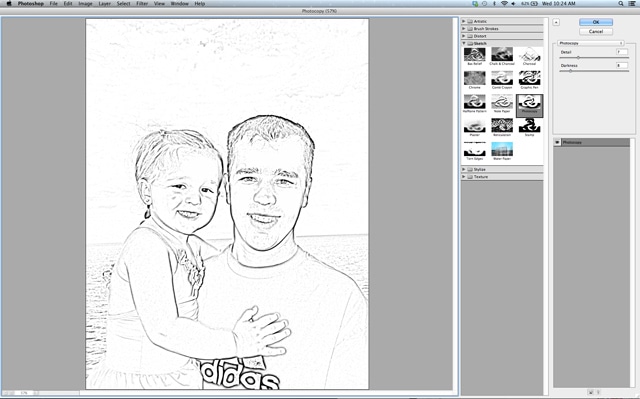Click the Cancel button
Viewport: 640px width, 399px height.
coord(596,31)
